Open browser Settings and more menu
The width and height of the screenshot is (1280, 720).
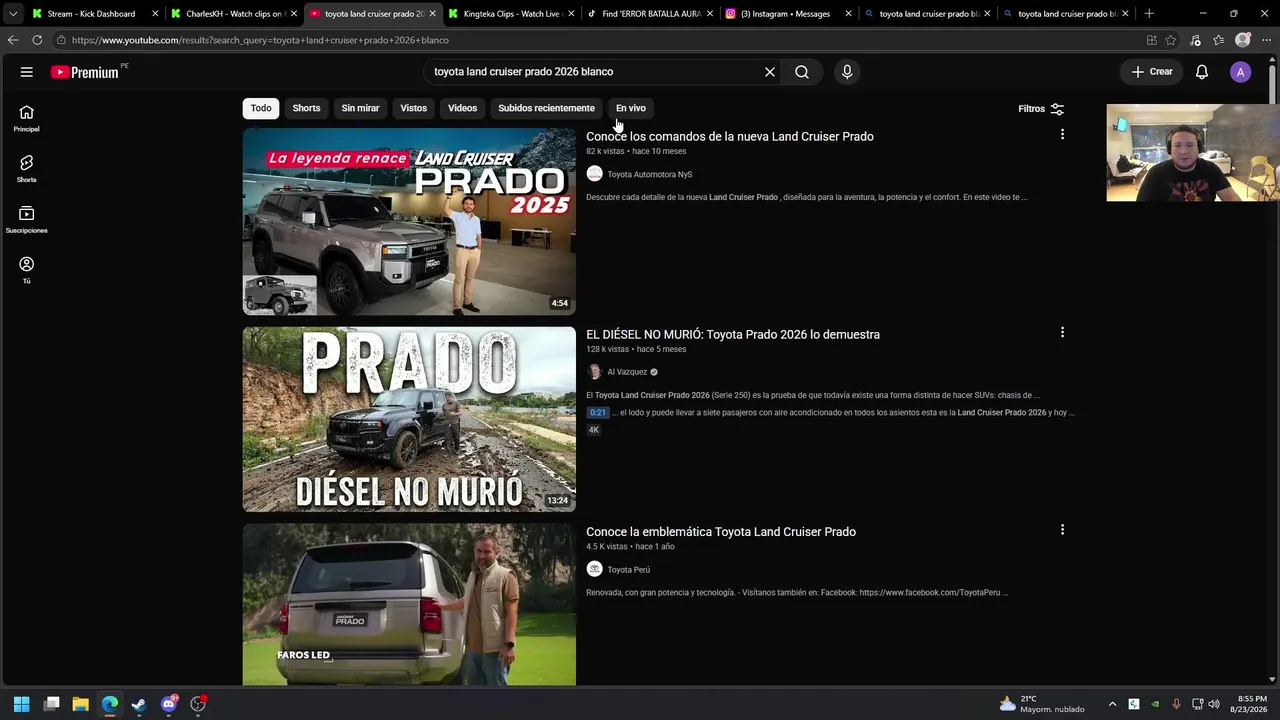pos(1266,40)
